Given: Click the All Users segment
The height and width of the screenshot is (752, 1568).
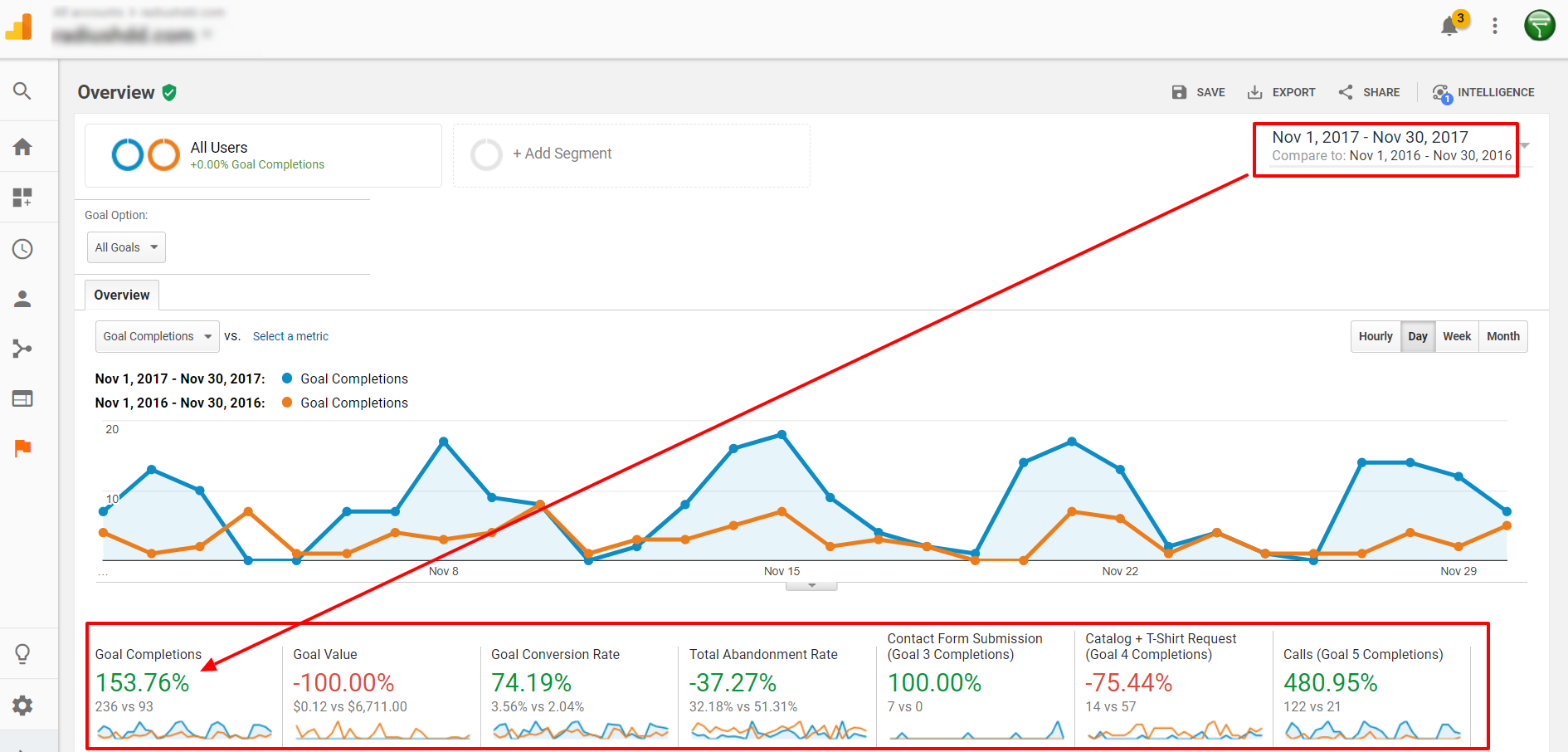Looking at the screenshot, I should point(263,155).
